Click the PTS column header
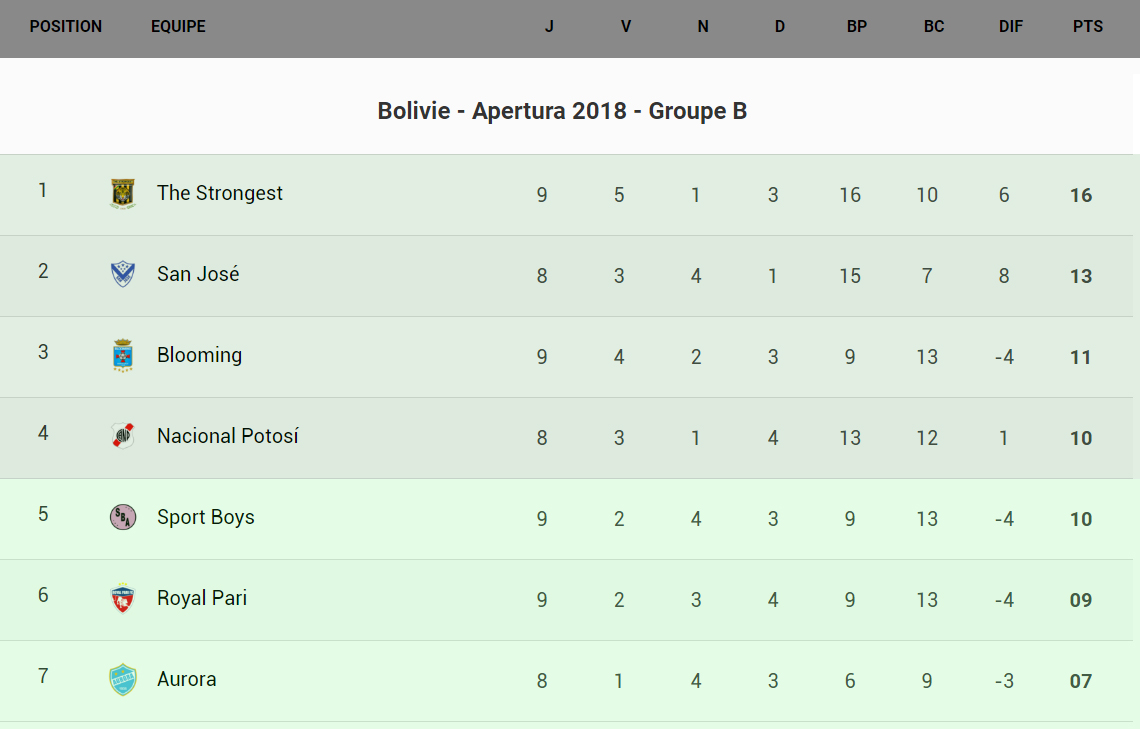The image size is (1140, 729). click(1088, 27)
